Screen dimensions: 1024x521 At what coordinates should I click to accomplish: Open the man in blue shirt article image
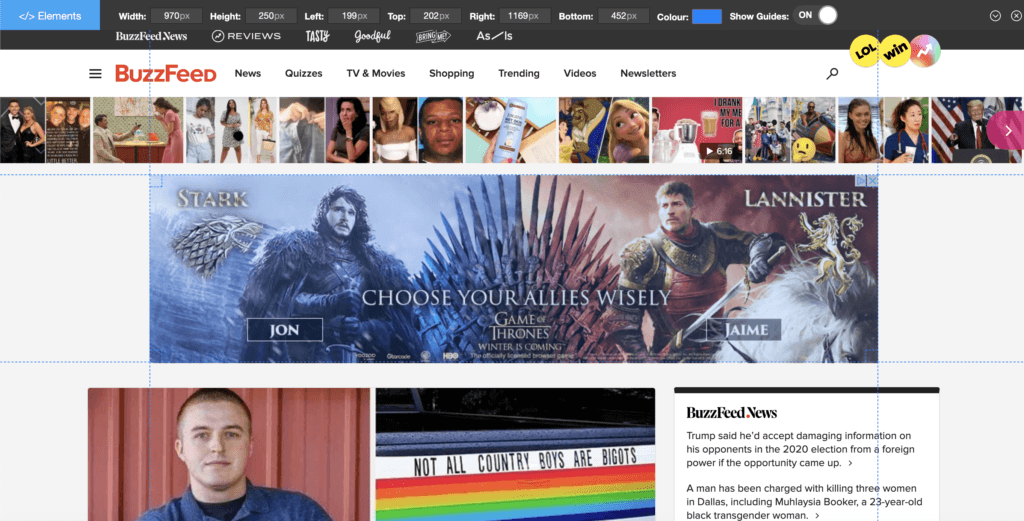[x=229, y=454]
